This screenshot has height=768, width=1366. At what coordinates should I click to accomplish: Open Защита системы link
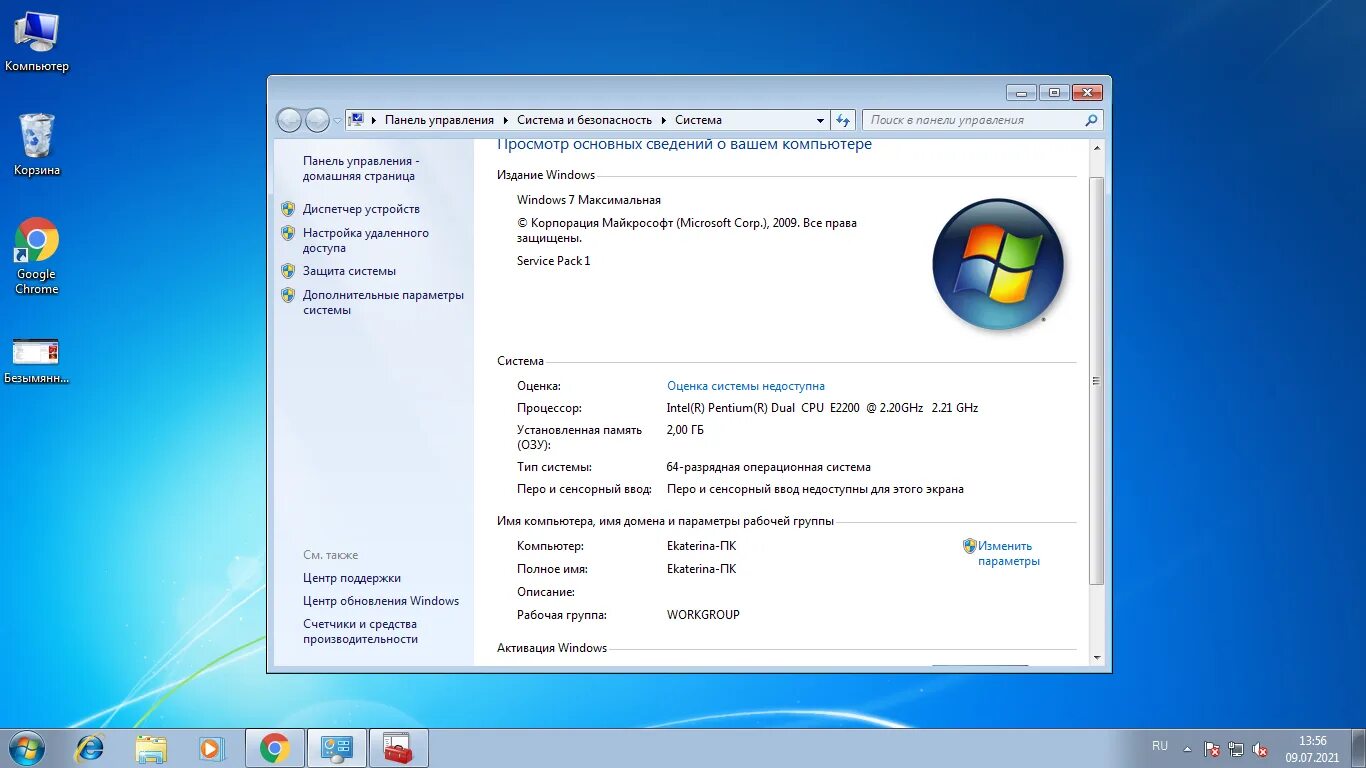pos(349,271)
